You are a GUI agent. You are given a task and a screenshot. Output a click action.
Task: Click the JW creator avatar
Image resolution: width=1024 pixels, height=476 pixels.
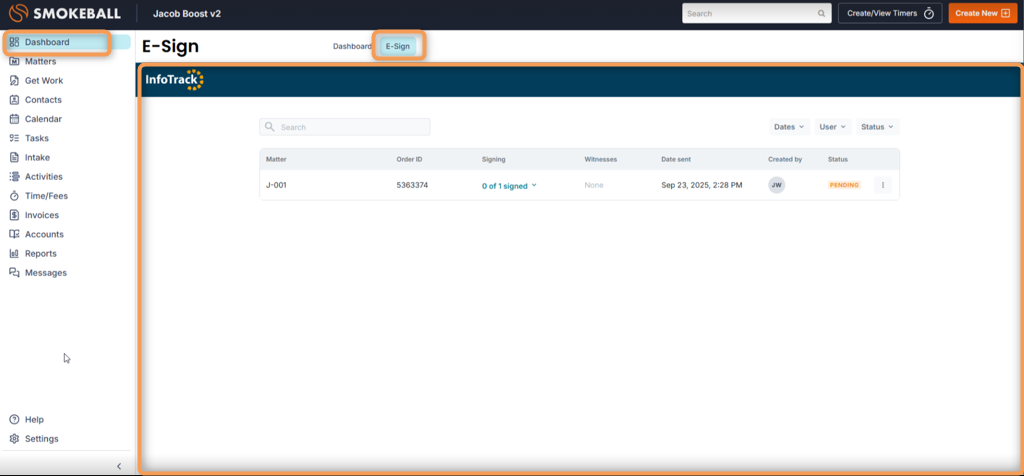click(x=777, y=185)
